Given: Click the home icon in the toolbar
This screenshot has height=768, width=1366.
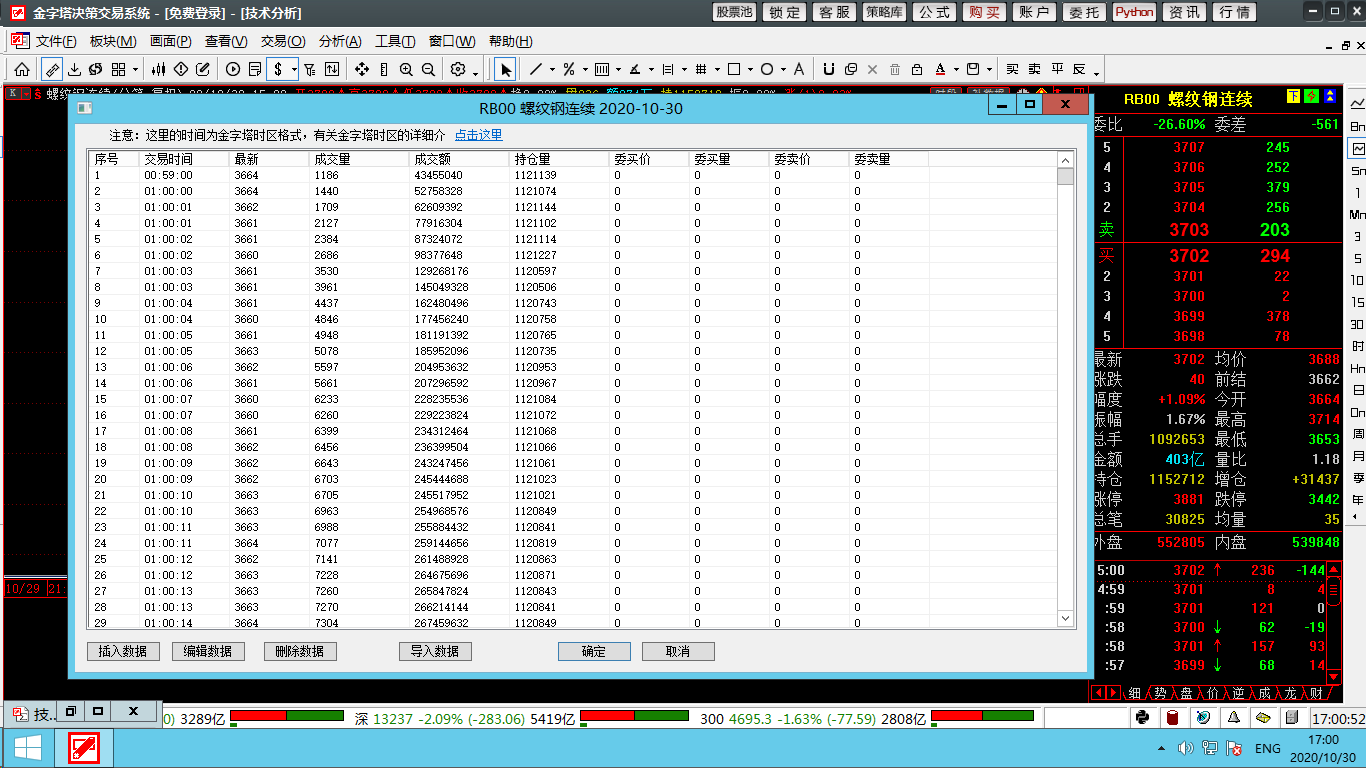Looking at the screenshot, I should pyautogui.click(x=21, y=69).
